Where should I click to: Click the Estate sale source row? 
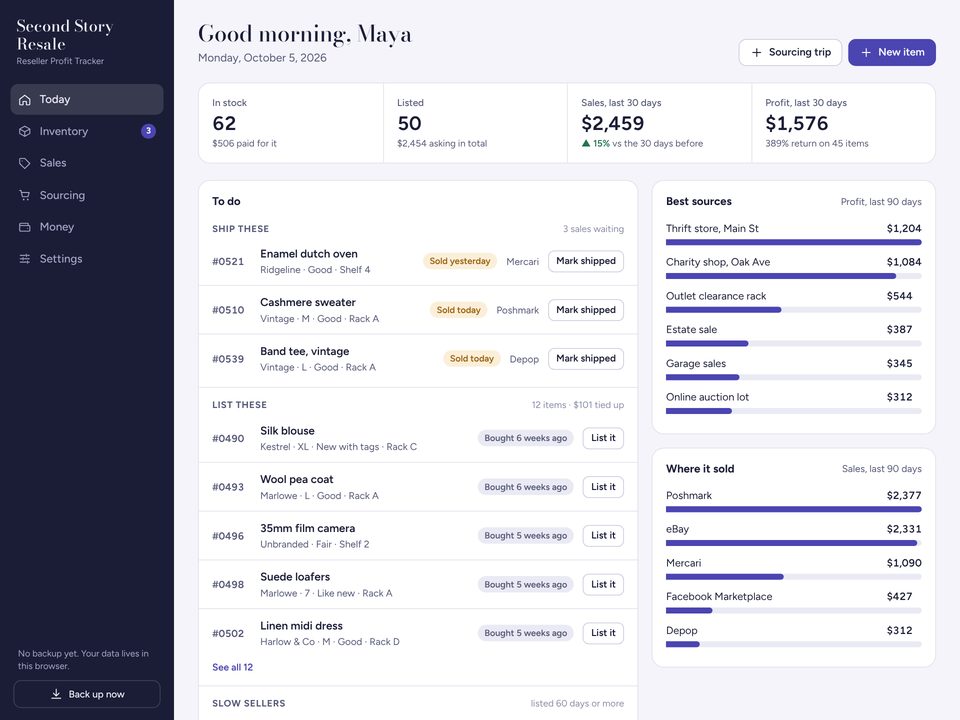793,335
